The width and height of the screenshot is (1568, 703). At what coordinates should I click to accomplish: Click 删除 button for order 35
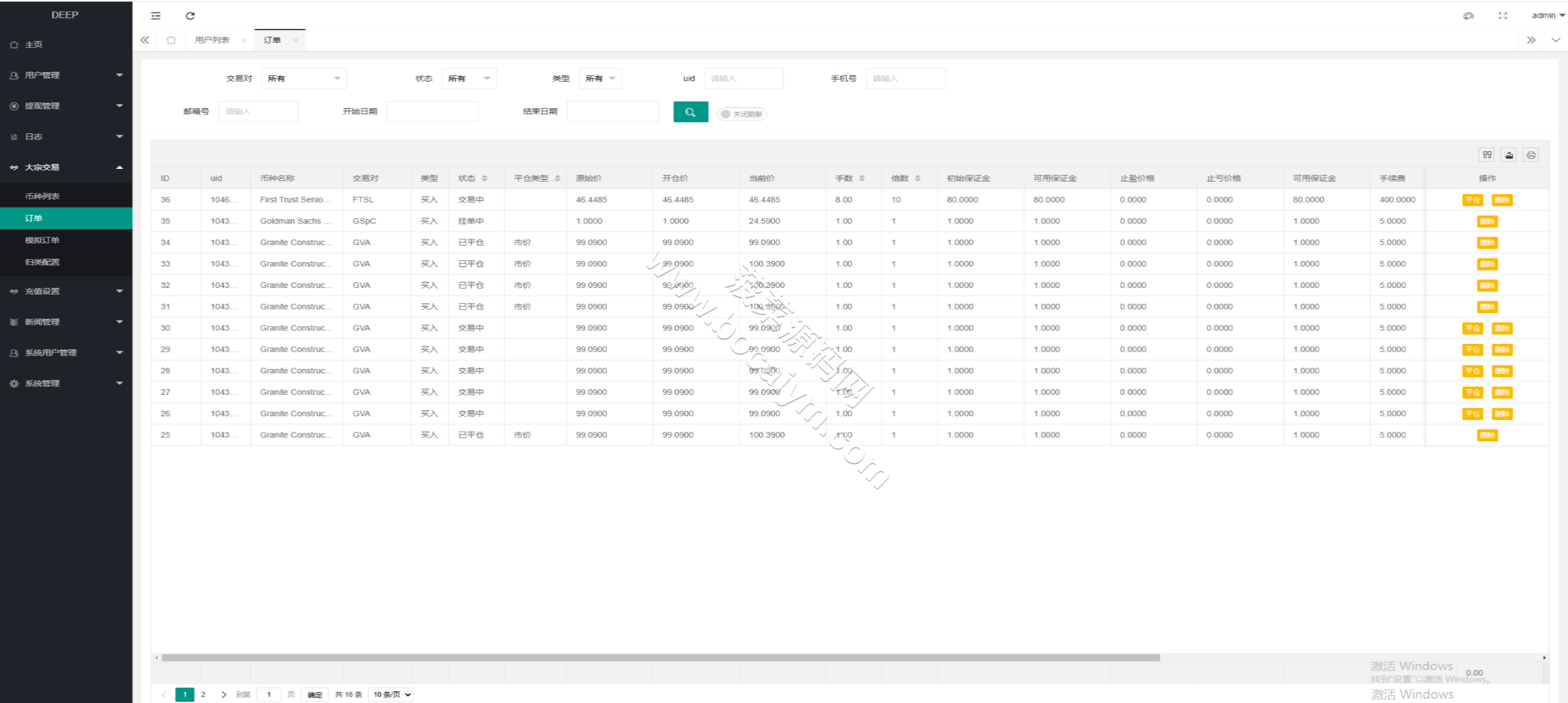[x=1487, y=222]
